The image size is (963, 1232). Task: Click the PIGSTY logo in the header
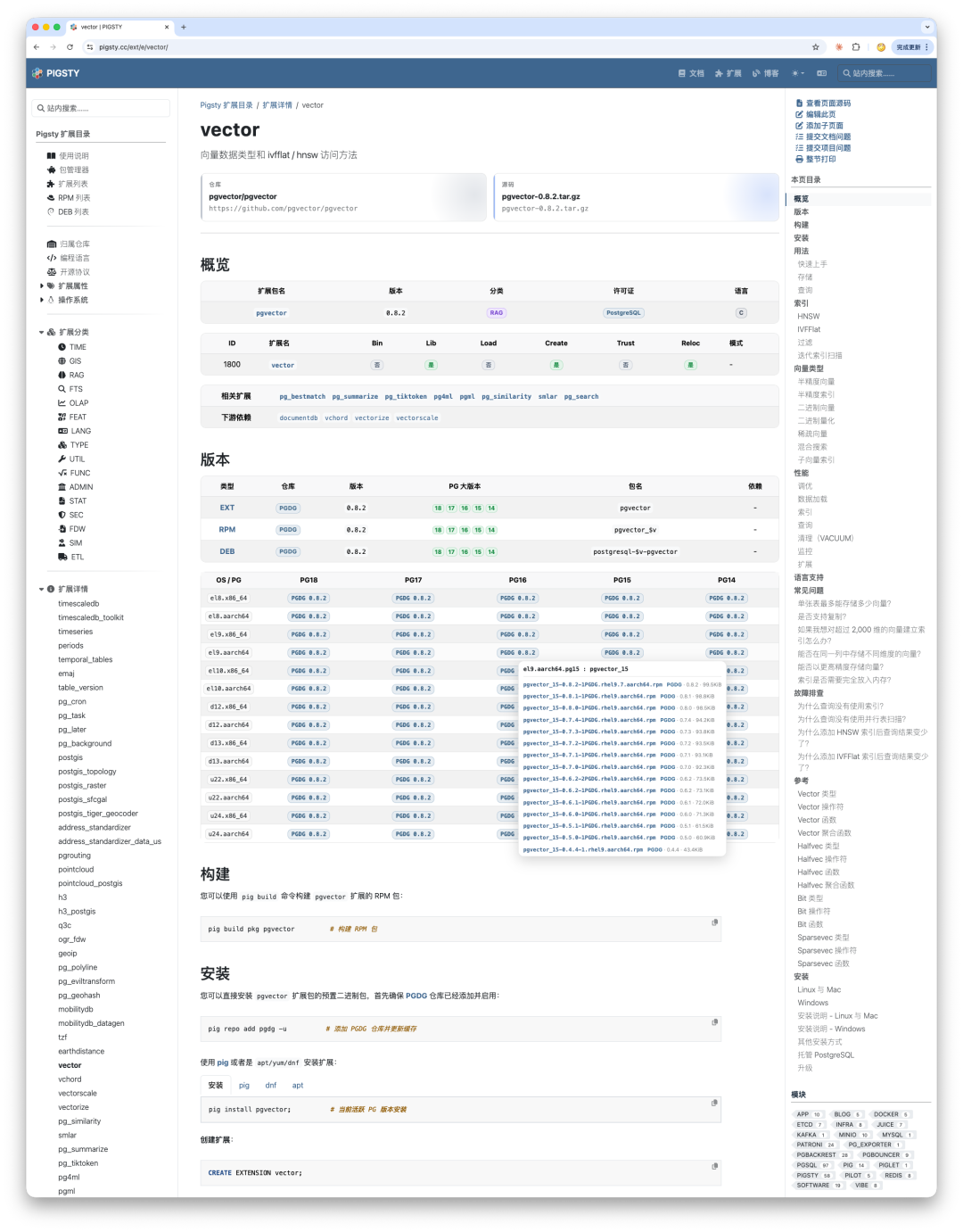point(56,73)
